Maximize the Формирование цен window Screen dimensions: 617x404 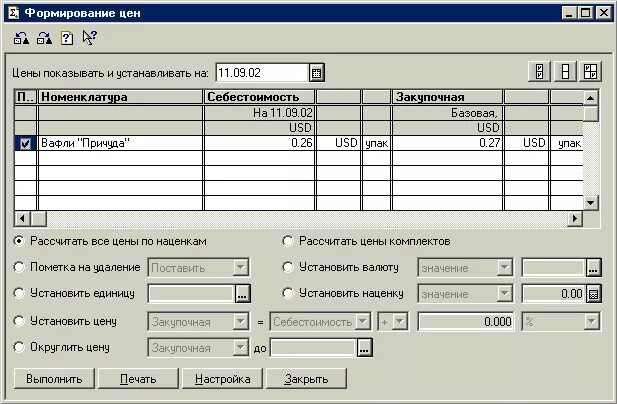(x=586, y=13)
